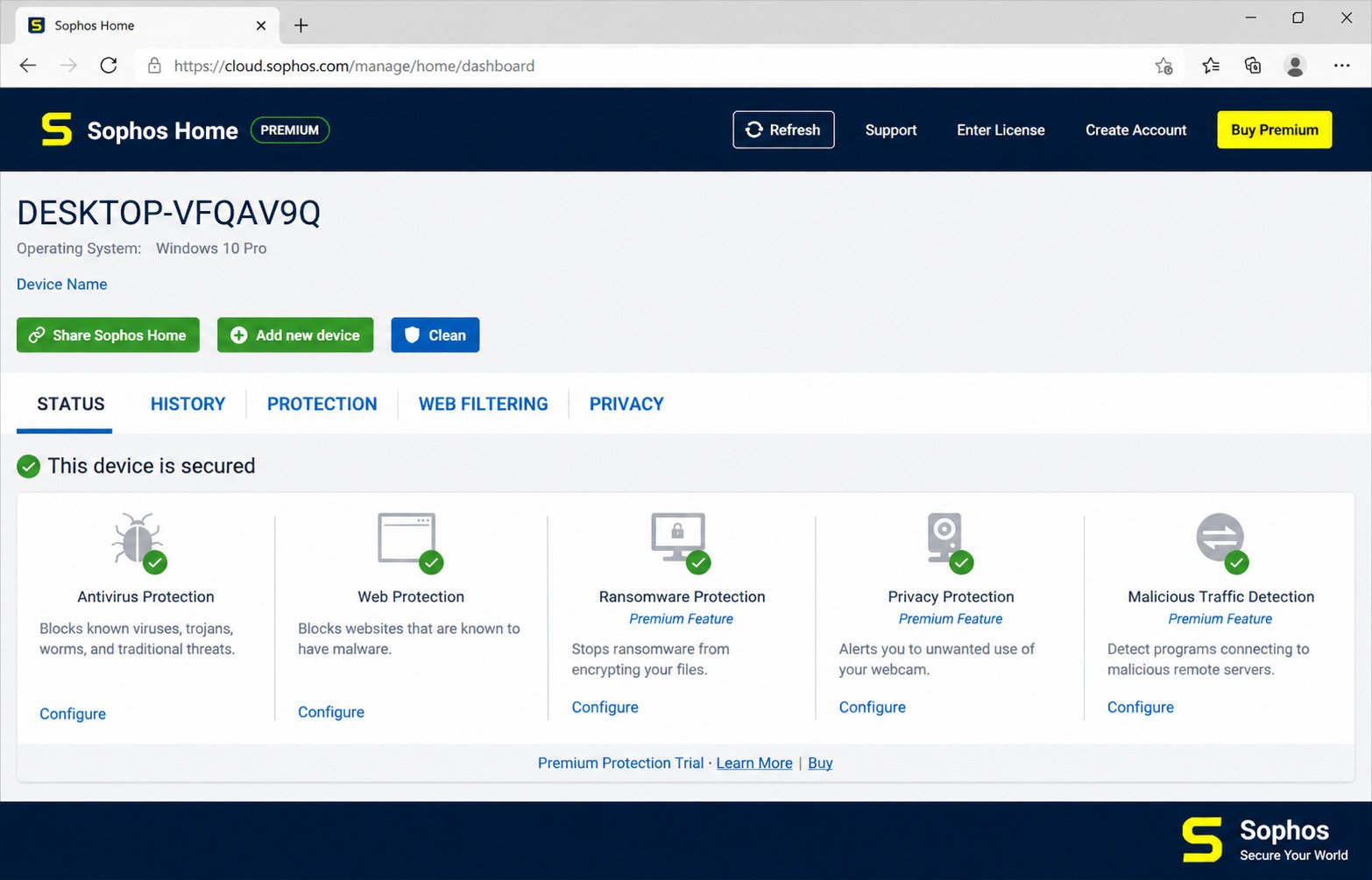This screenshot has height=880, width=1372.
Task: Click the Refresh button in the header
Action: (783, 130)
